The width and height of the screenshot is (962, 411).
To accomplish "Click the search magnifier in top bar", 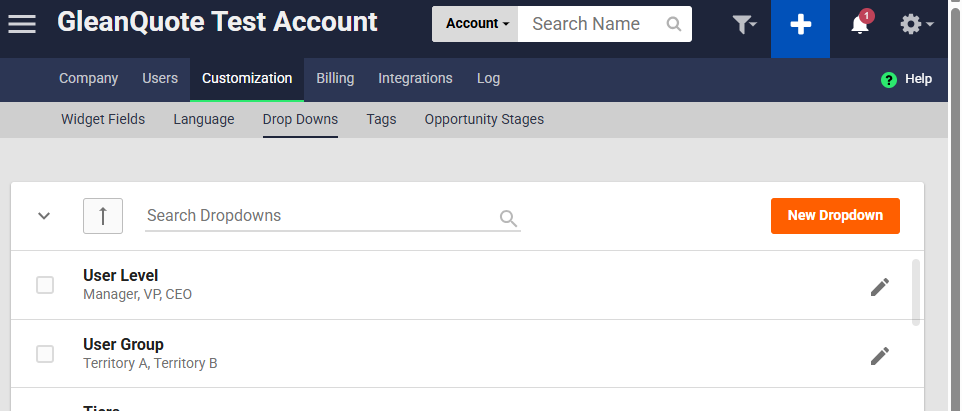I will click(x=674, y=24).
